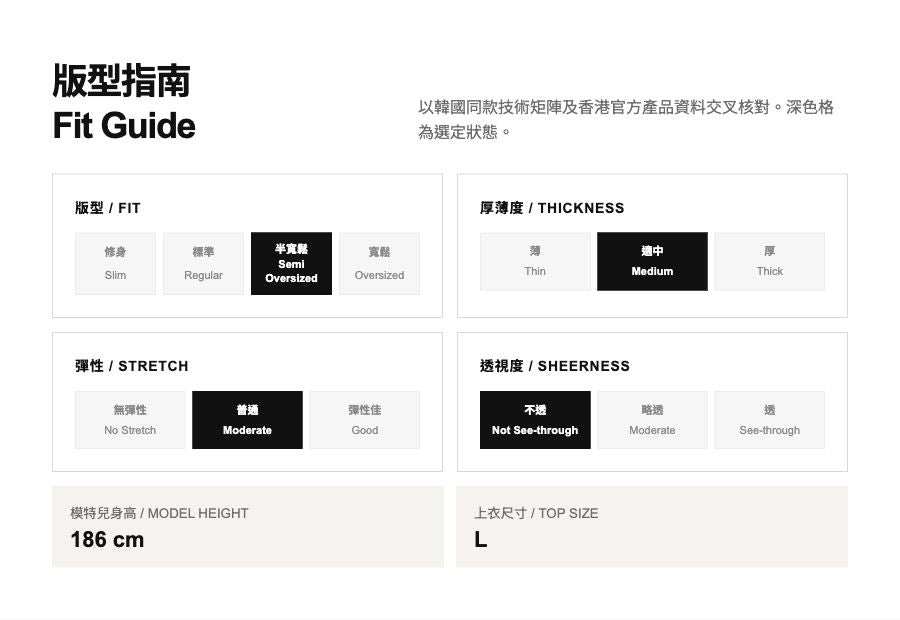Select Thin thickness option
This screenshot has height=620, width=900.
click(535, 261)
